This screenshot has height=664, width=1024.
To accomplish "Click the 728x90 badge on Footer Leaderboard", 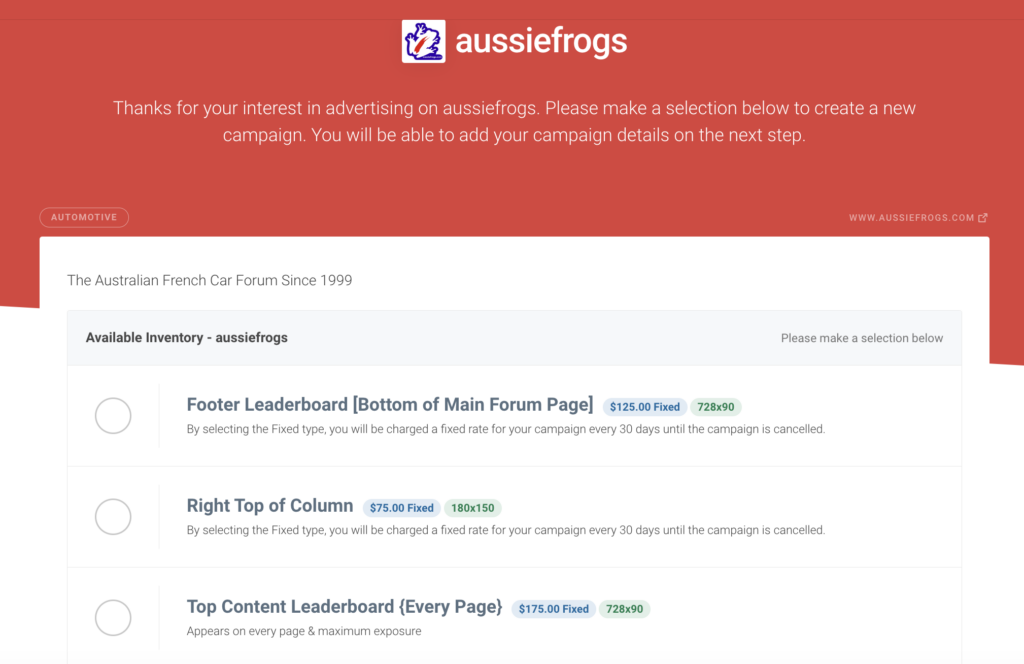I will 716,407.
